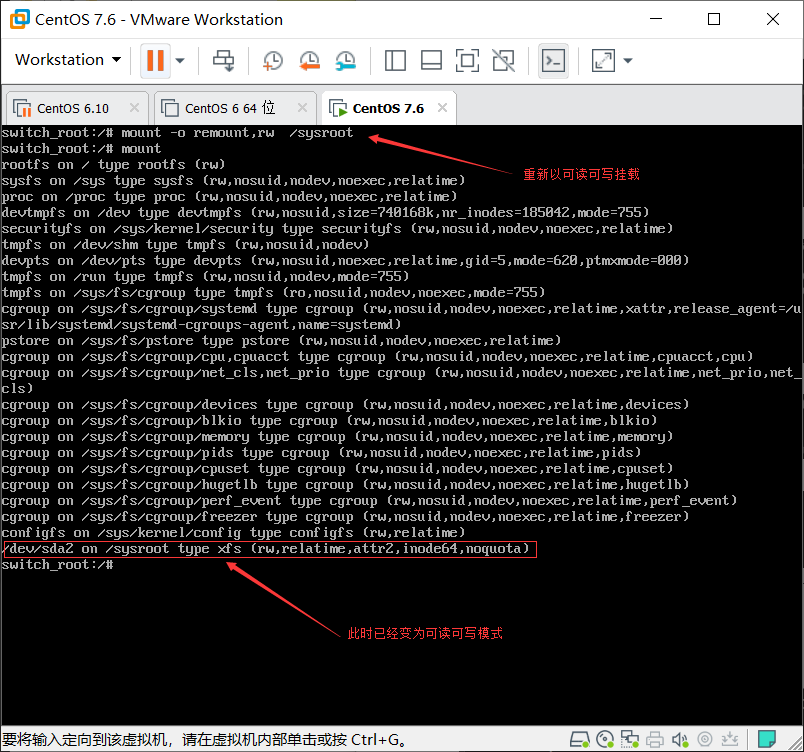Click the stretch guest display icon
The width and height of the screenshot is (804, 752).
coord(603,60)
